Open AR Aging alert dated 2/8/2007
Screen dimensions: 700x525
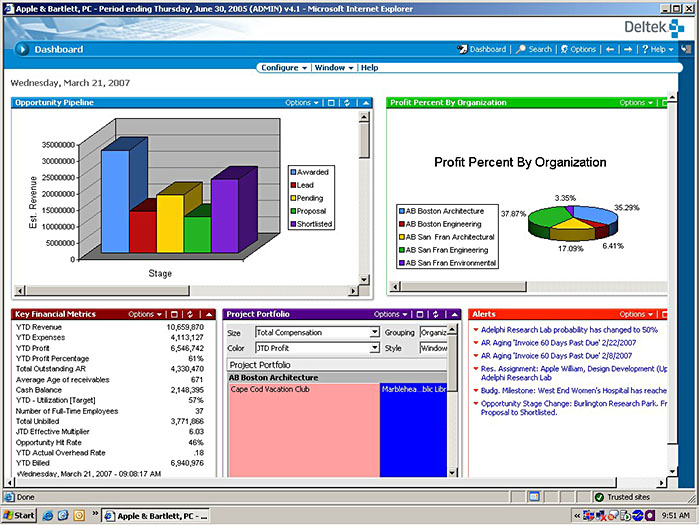(x=556, y=356)
